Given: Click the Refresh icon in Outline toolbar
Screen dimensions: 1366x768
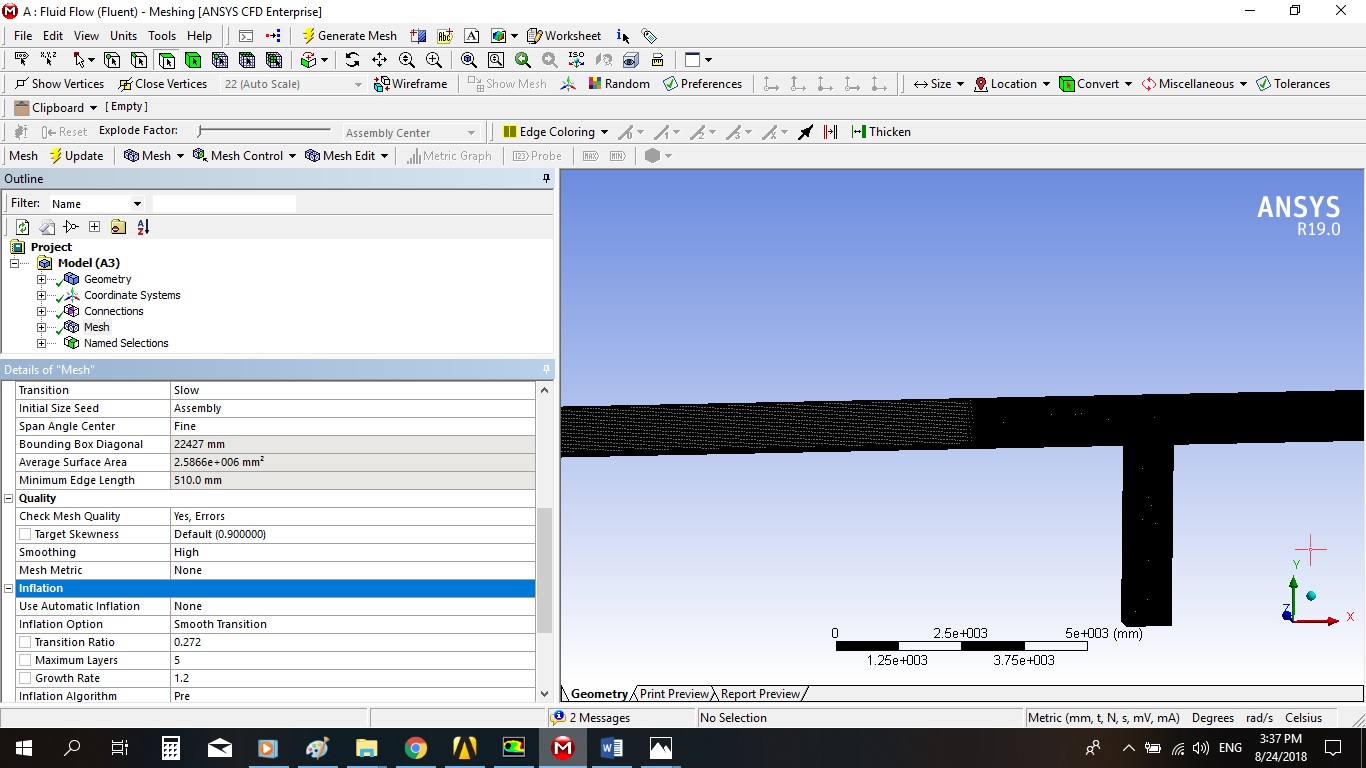Looking at the screenshot, I should 22,227.
